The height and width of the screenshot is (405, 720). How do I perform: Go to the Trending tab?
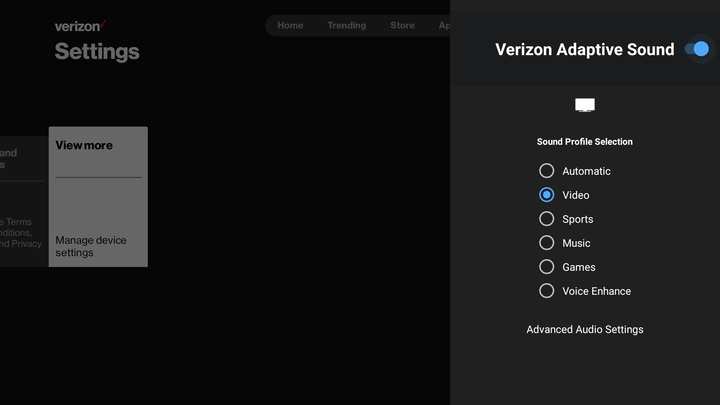pos(347,25)
